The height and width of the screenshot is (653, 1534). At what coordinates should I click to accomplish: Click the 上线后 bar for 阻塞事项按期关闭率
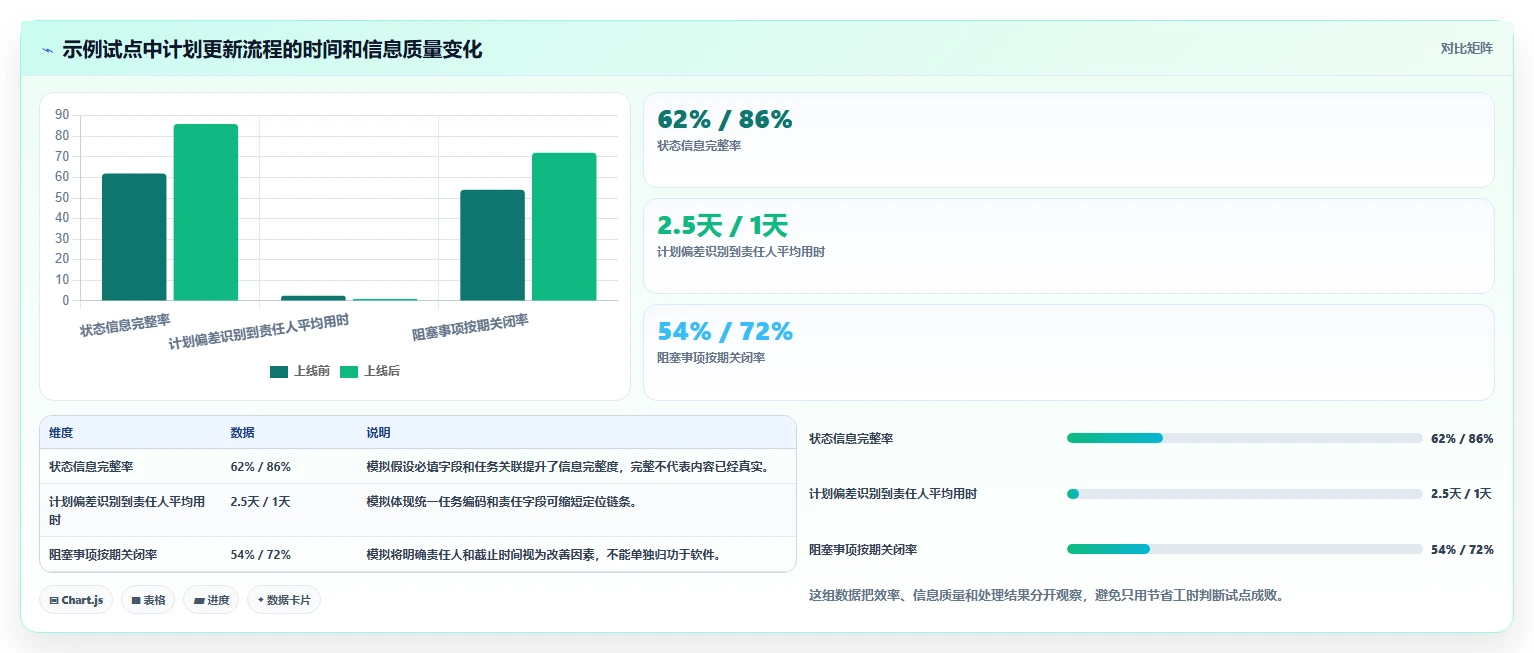564,226
